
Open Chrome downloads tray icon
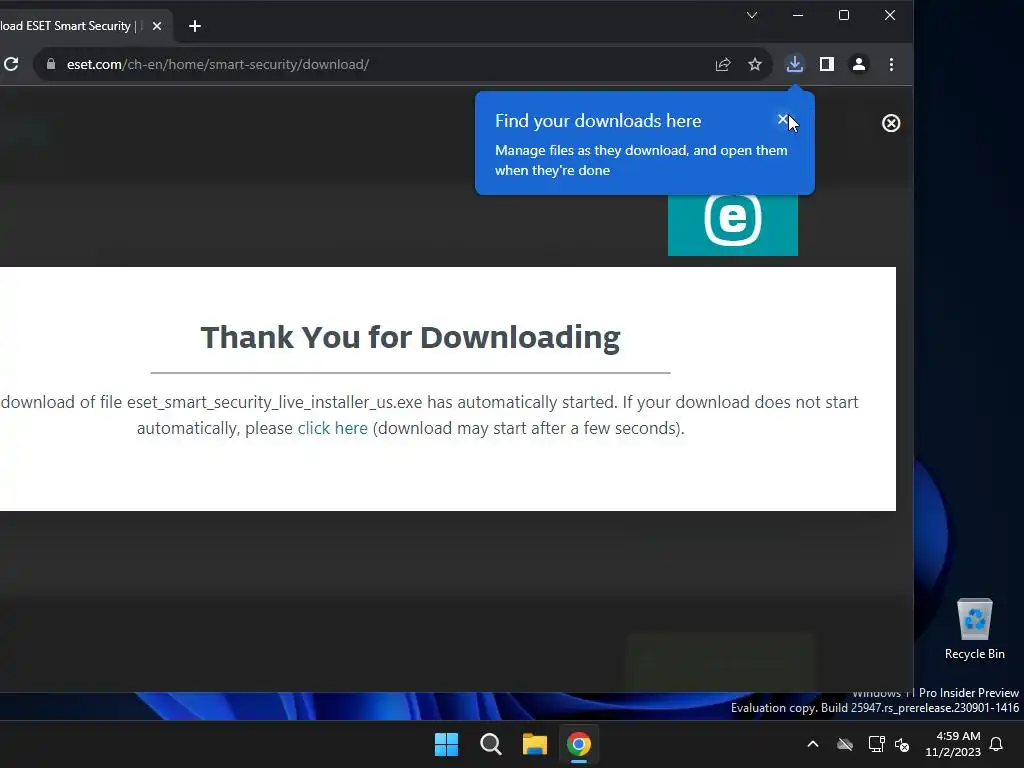coord(794,64)
